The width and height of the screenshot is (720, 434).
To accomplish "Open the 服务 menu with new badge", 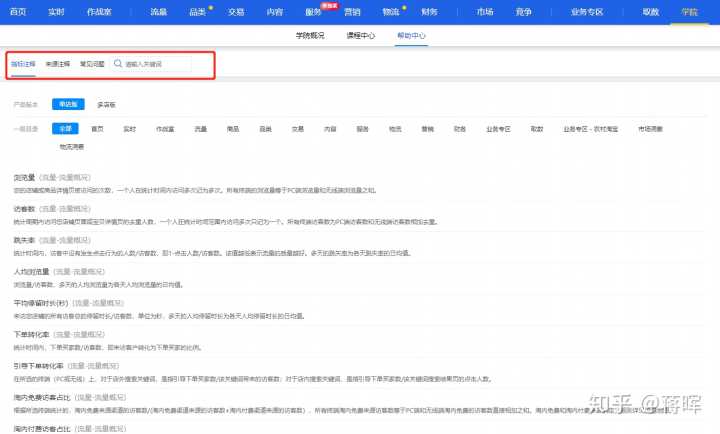I will click(313, 12).
